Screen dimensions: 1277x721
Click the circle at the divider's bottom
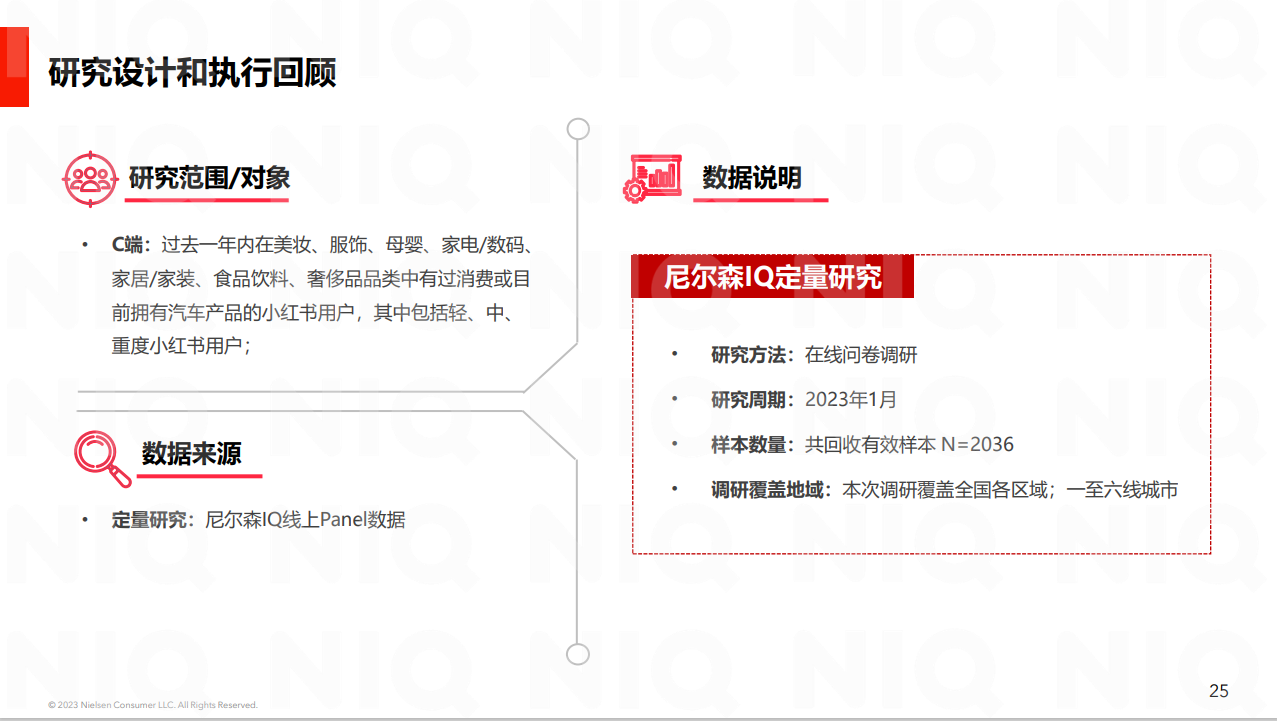(578, 654)
